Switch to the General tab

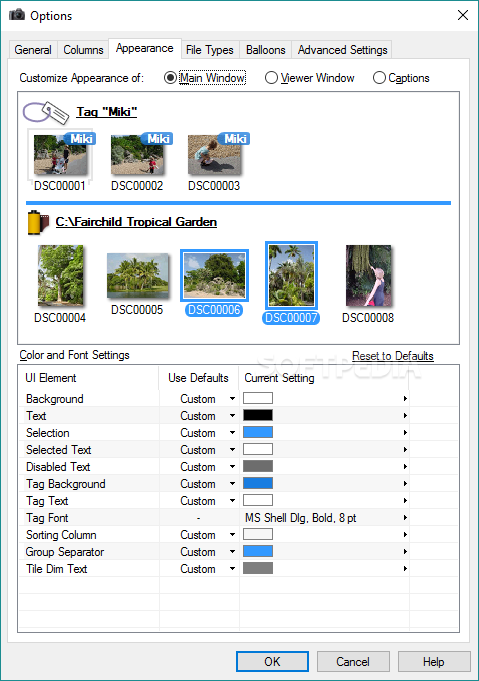[33, 50]
